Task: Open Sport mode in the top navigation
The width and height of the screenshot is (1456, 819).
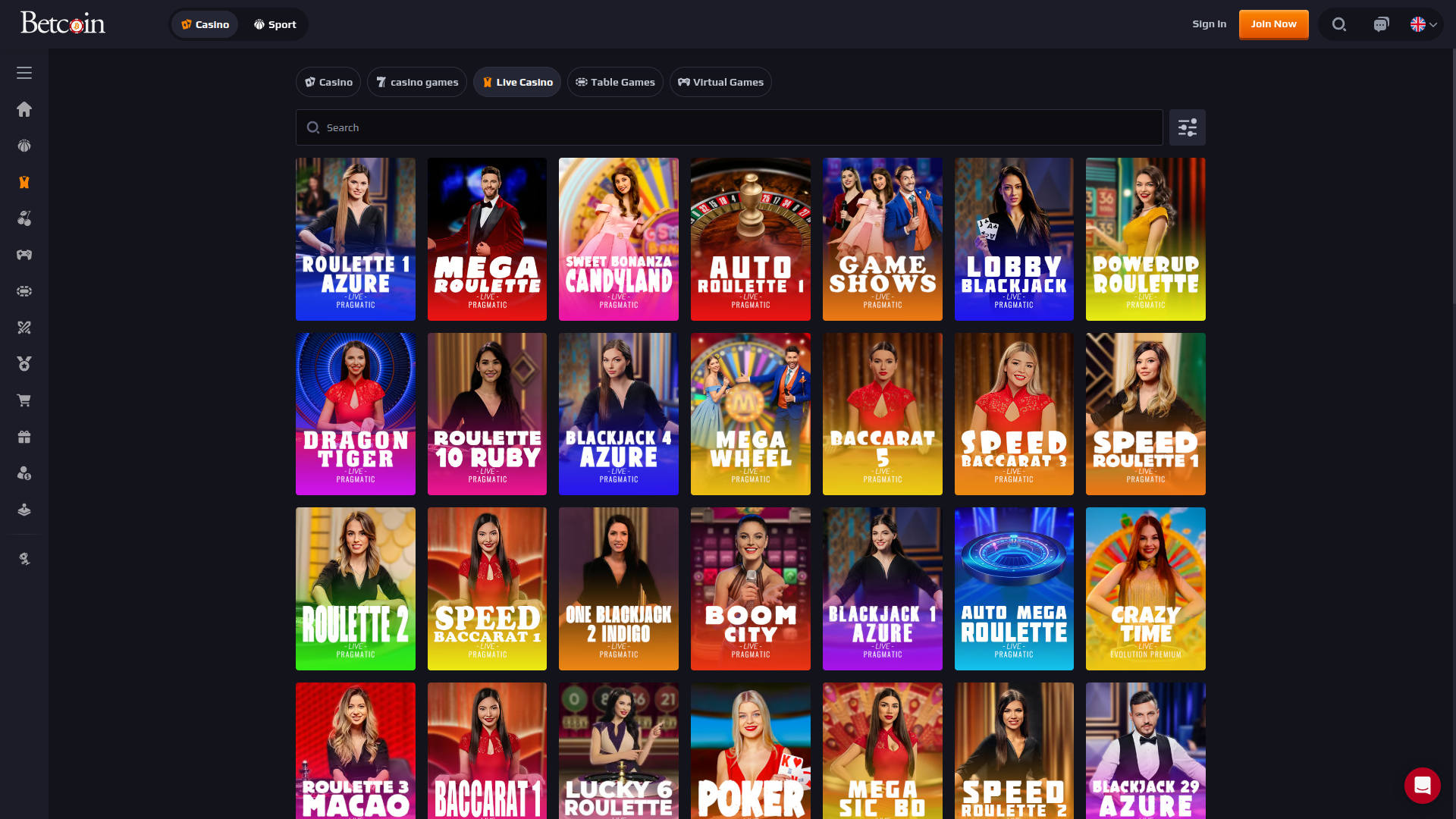Action: coord(275,24)
